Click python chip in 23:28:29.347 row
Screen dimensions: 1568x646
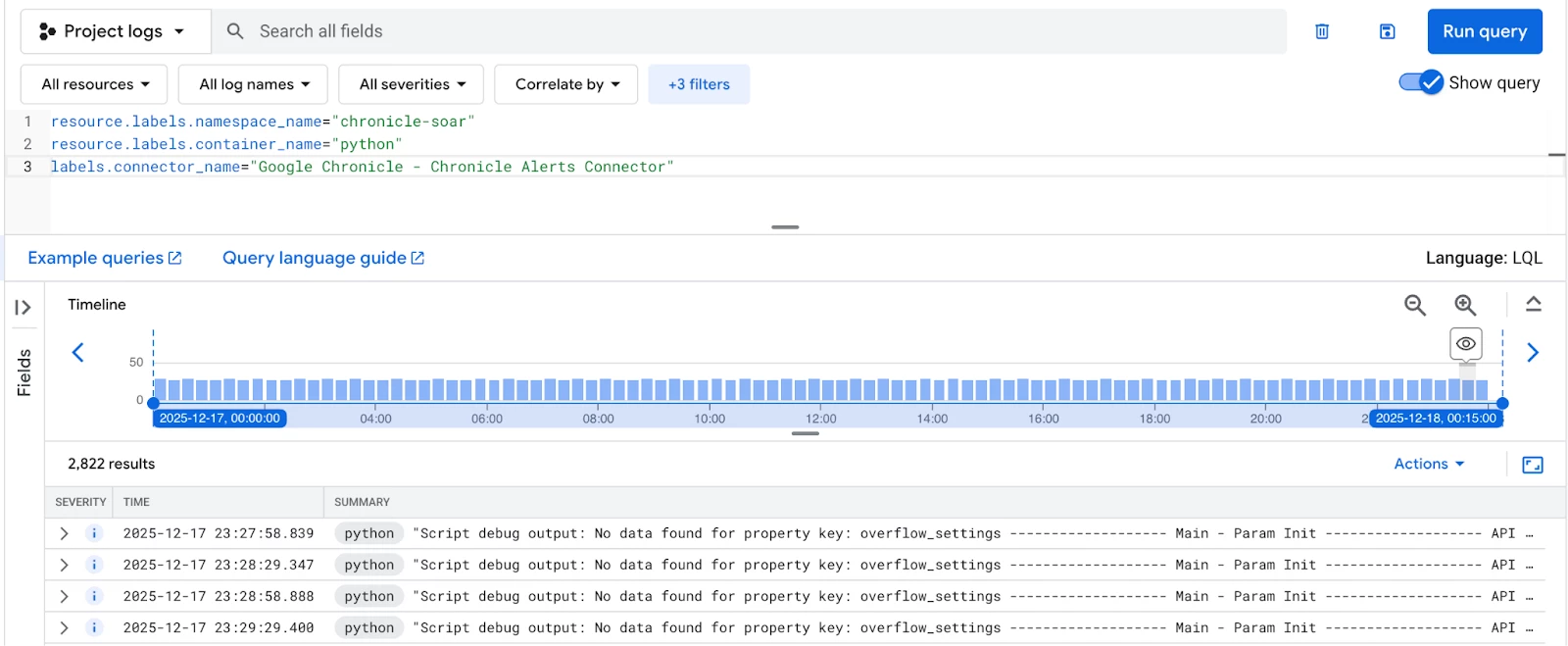point(368,565)
